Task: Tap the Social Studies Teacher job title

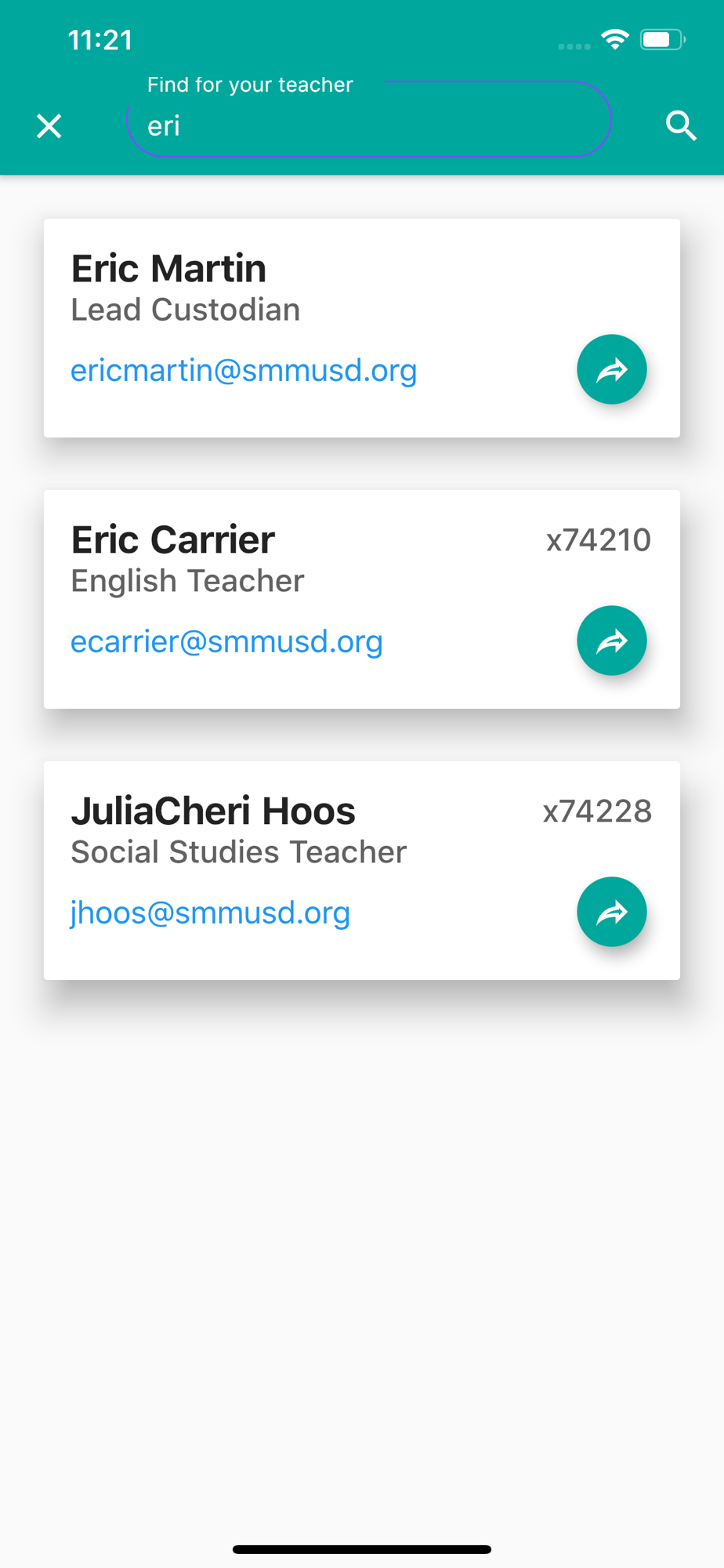Action: [239, 852]
